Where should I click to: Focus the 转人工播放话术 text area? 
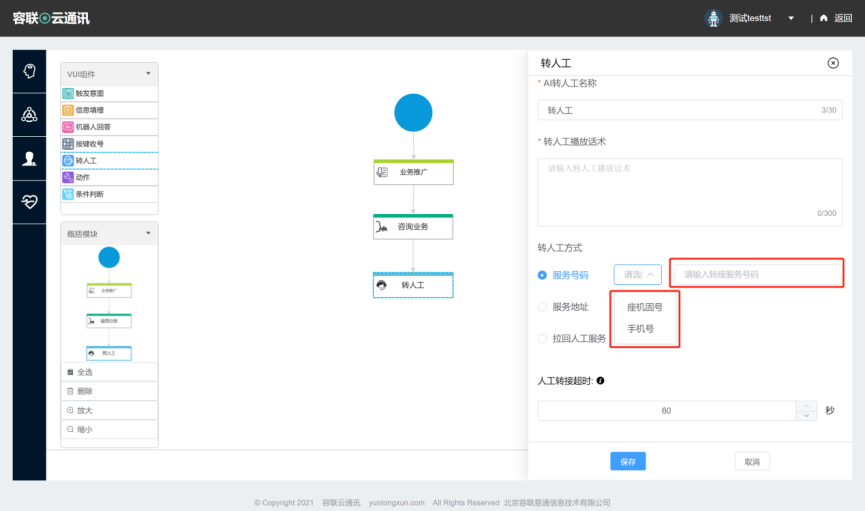[x=690, y=193]
